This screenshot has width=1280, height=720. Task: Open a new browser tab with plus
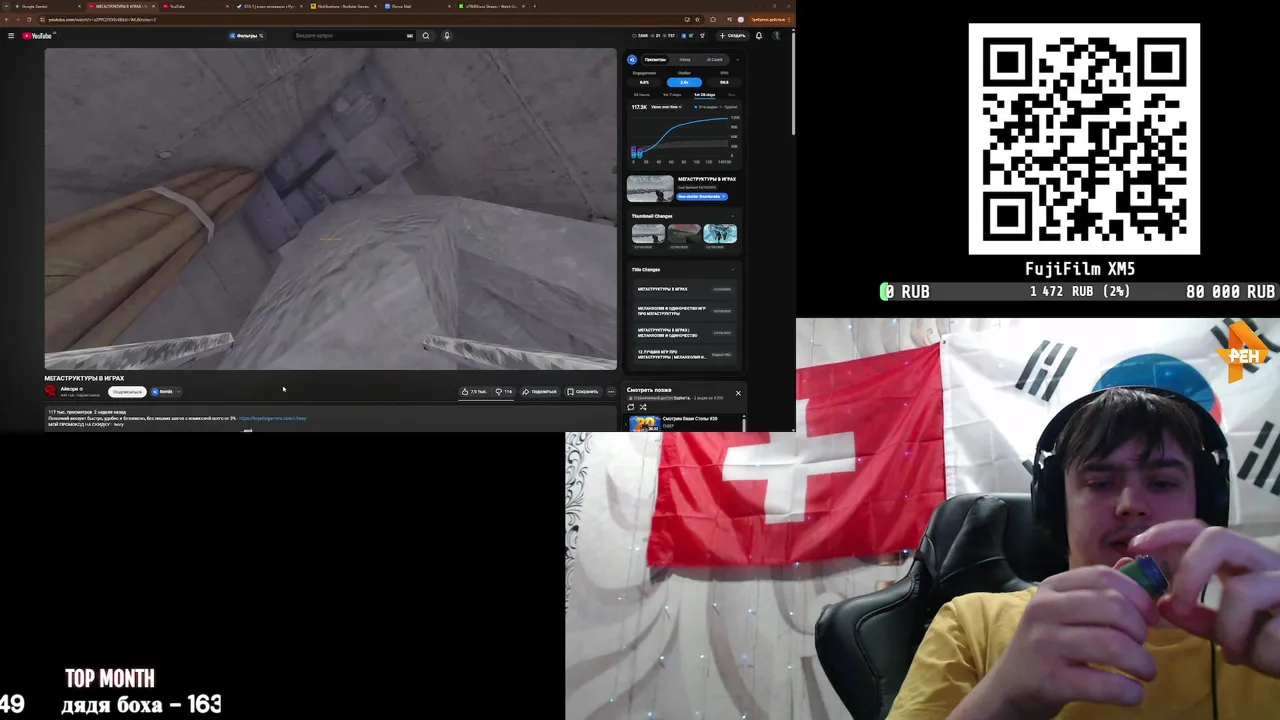(x=534, y=6)
